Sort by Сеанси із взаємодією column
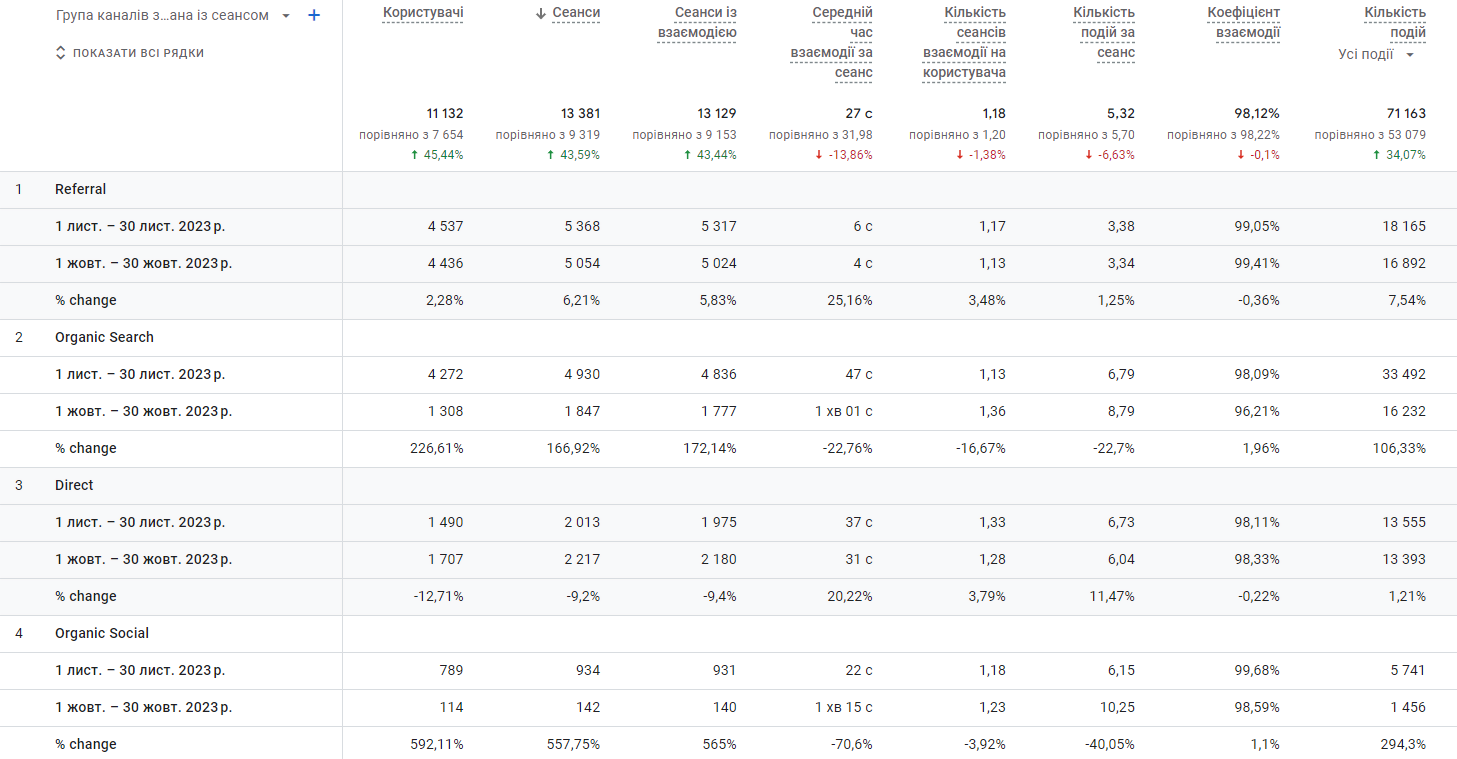 [x=697, y=23]
